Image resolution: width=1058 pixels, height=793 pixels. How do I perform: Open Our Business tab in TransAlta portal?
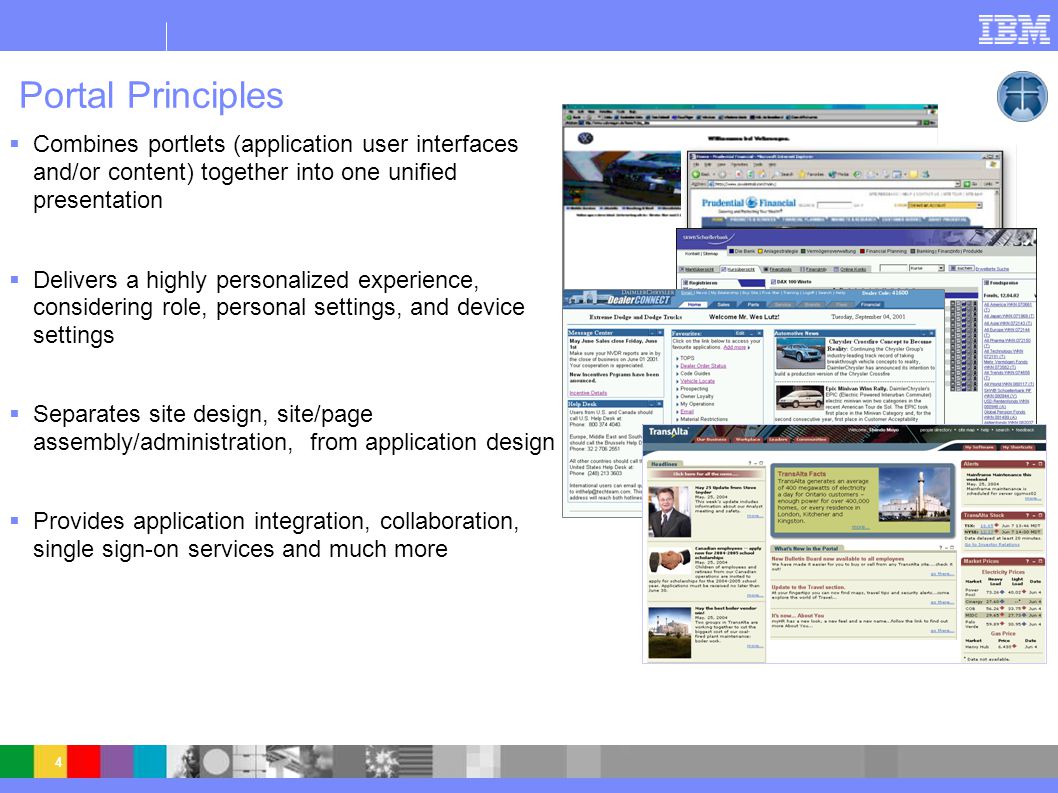[711, 439]
